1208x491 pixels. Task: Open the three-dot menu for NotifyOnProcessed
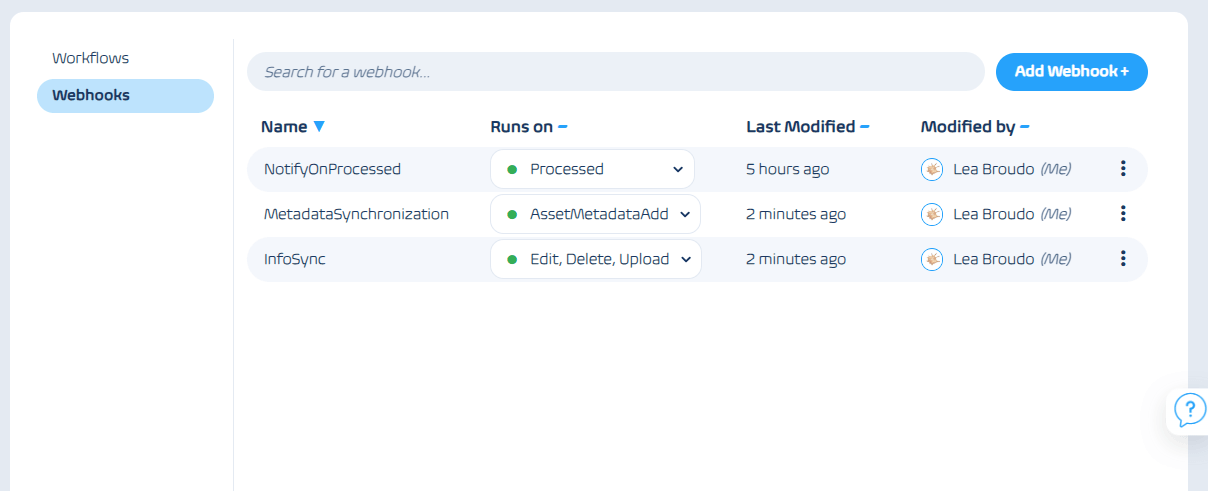(x=1123, y=169)
